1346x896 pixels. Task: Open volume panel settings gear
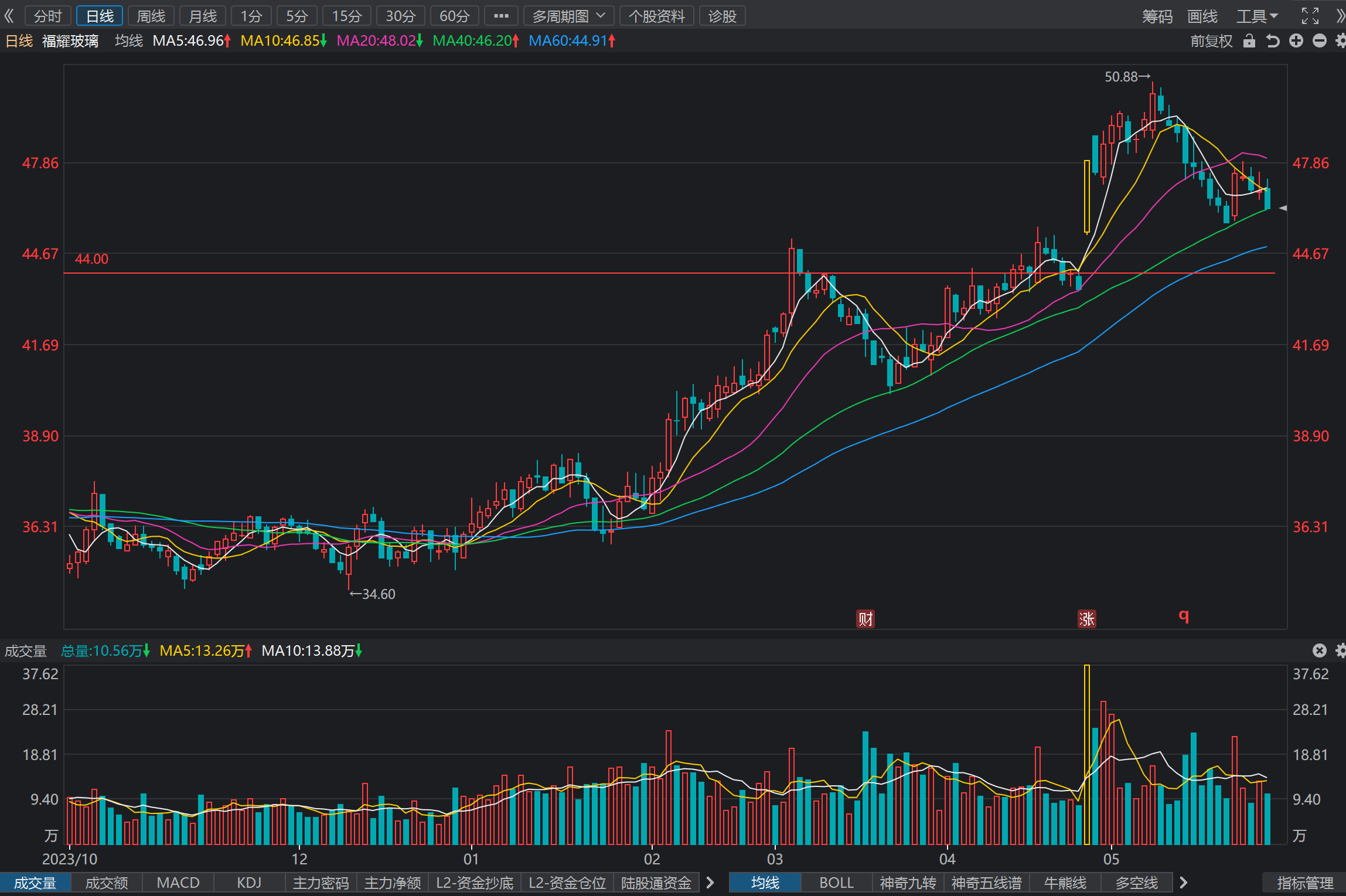click(x=1340, y=650)
